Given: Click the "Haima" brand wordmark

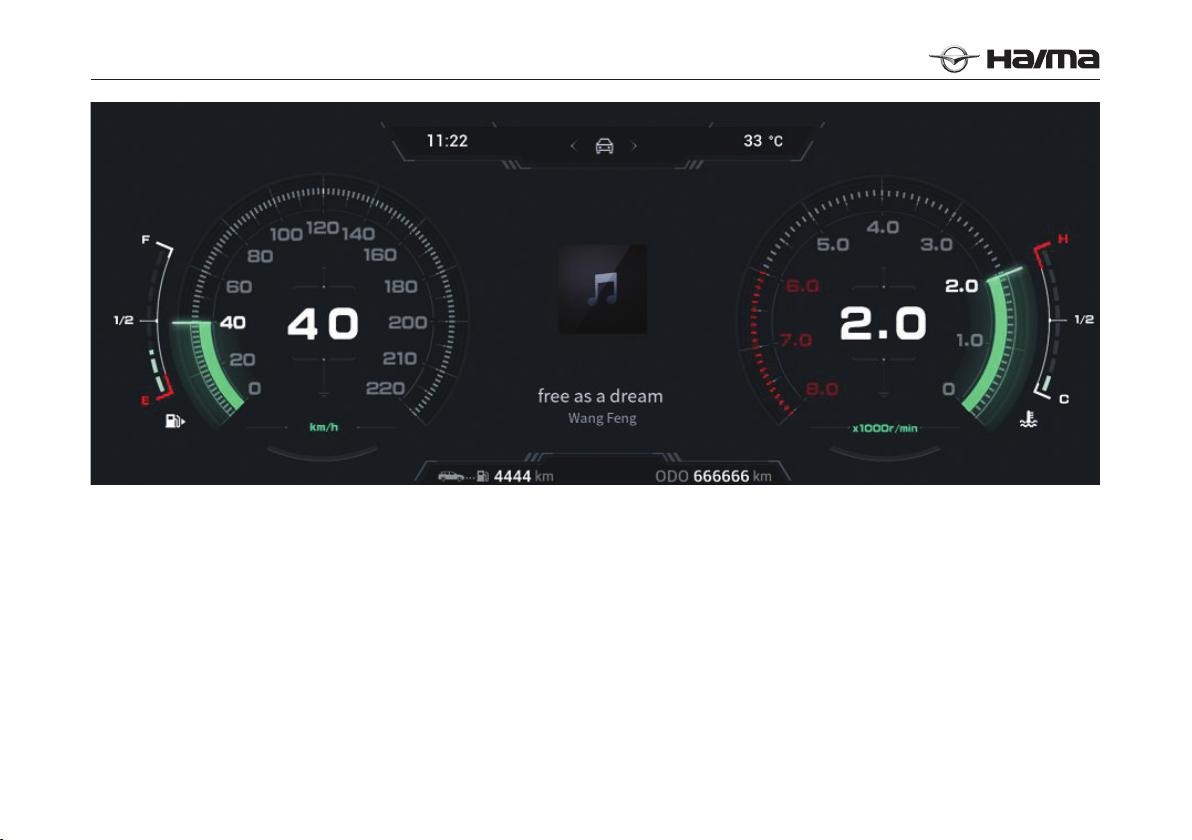Looking at the screenshot, I should (1042, 59).
